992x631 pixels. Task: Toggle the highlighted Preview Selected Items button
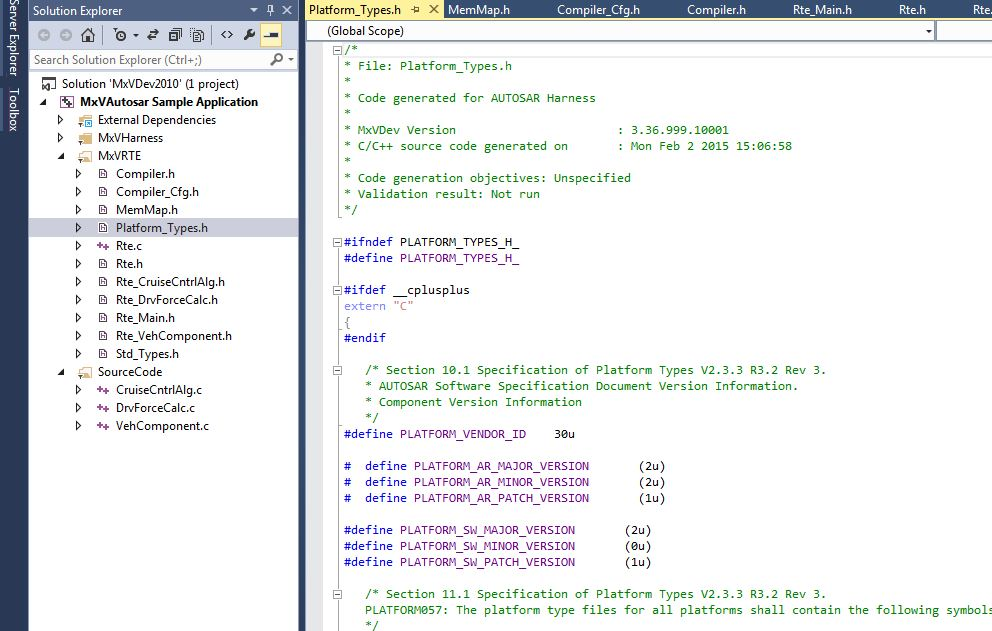point(271,35)
